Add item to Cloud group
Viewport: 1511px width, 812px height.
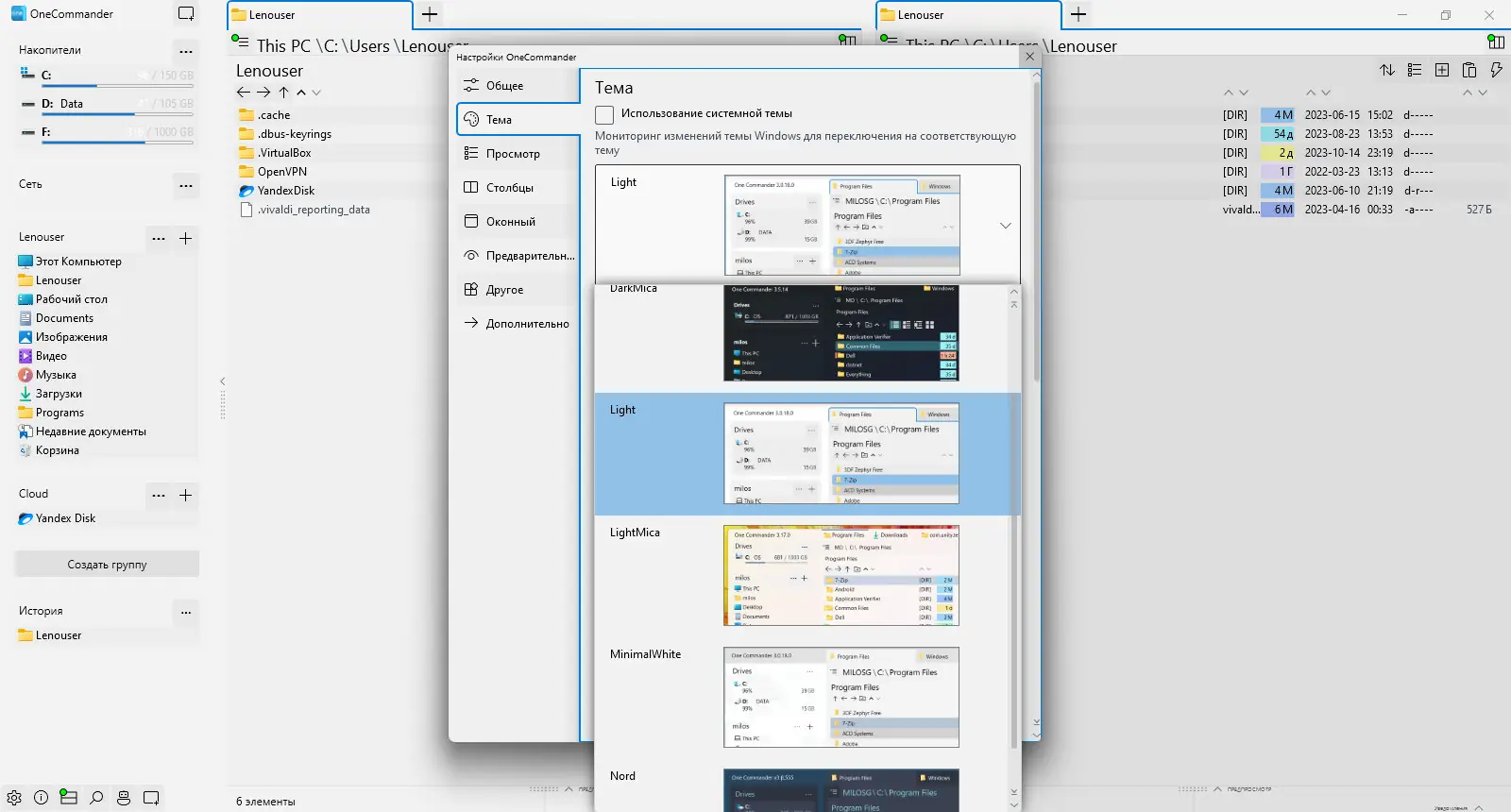click(186, 495)
